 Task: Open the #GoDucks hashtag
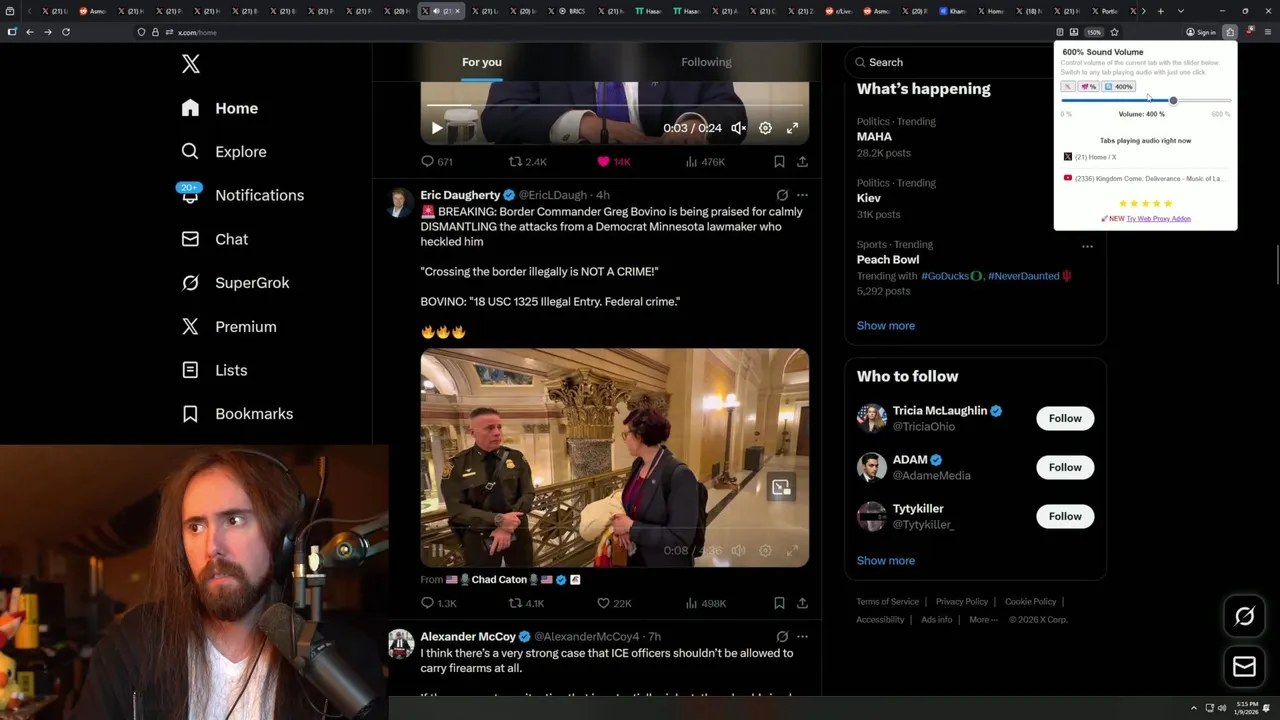[x=951, y=276]
